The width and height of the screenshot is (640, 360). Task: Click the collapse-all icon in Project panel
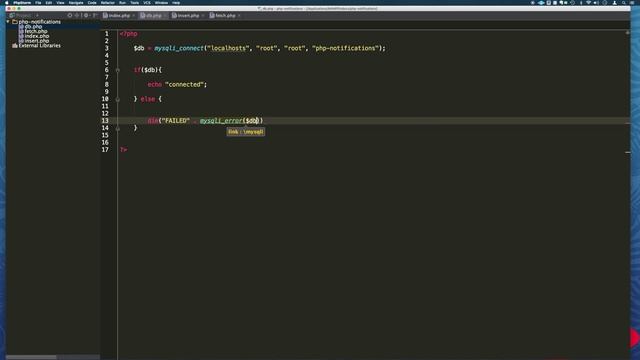(77, 16)
